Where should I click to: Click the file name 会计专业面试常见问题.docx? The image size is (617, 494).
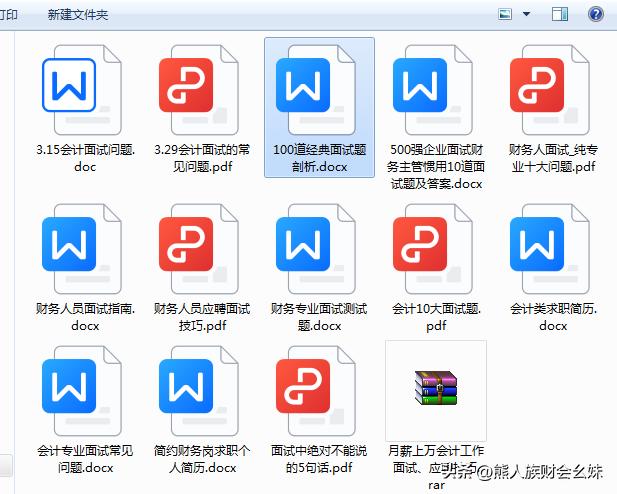coord(85,459)
